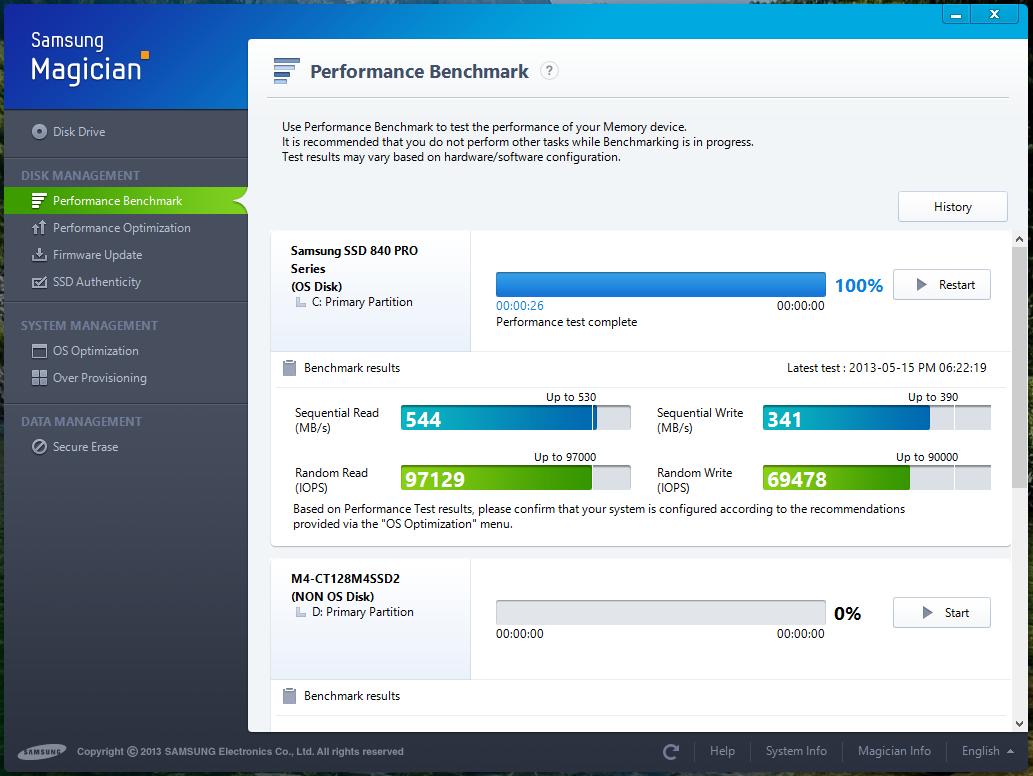The height and width of the screenshot is (776, 1033).
Task: Click the elapsed time 00:00:26
Action: [x=520, y=306]
